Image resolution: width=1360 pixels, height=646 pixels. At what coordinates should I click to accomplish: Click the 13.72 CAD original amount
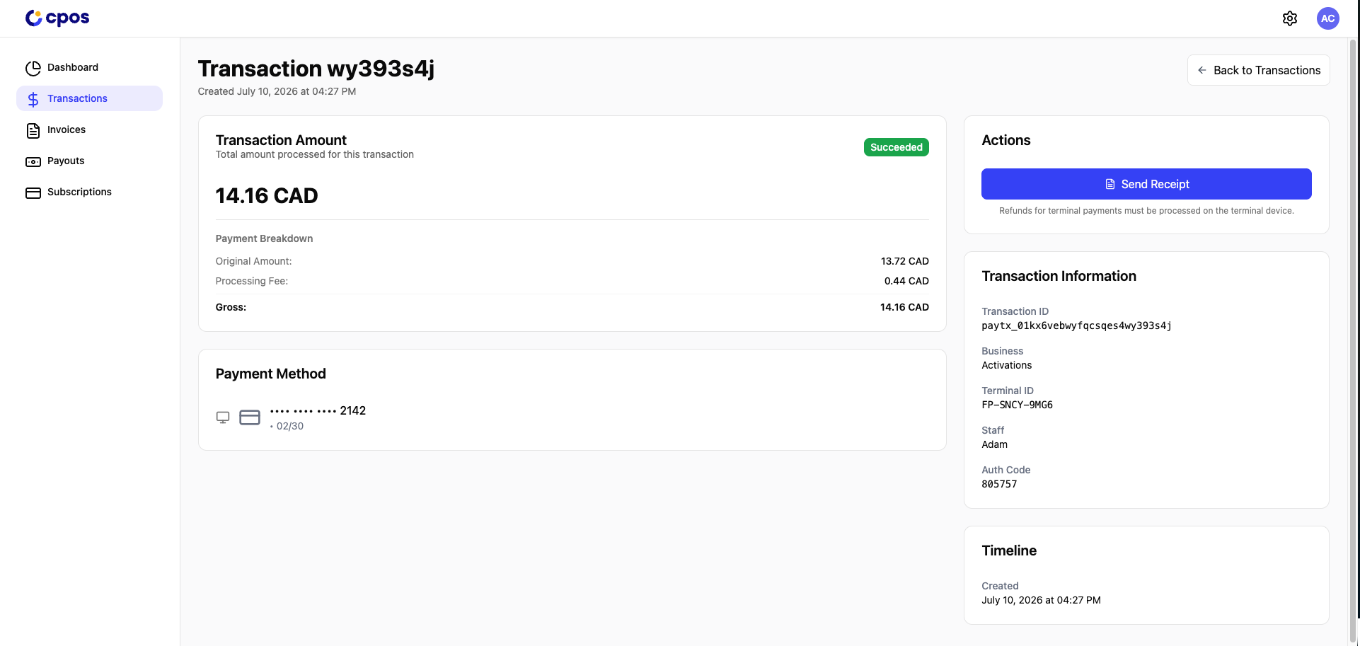905,261
